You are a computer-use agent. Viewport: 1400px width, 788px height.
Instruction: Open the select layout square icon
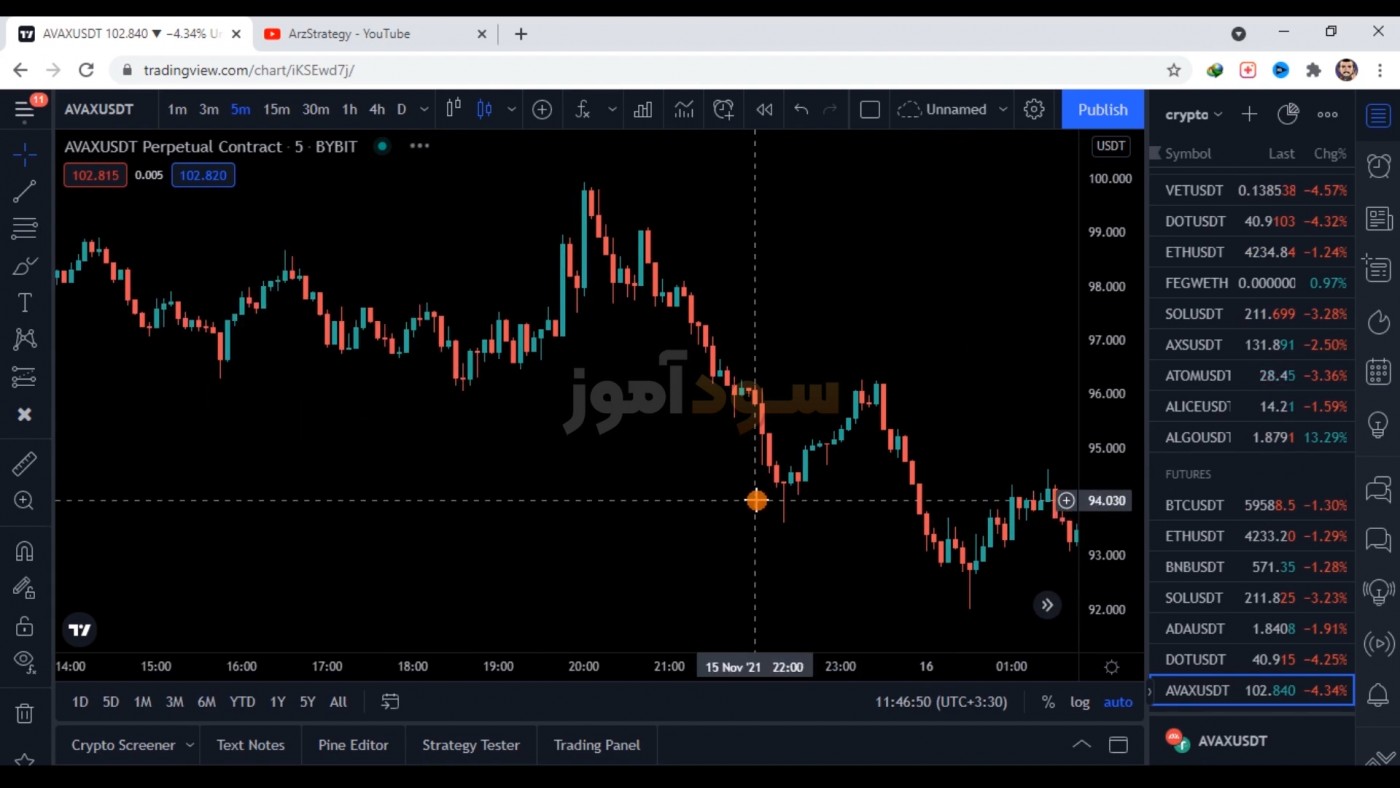870,109
